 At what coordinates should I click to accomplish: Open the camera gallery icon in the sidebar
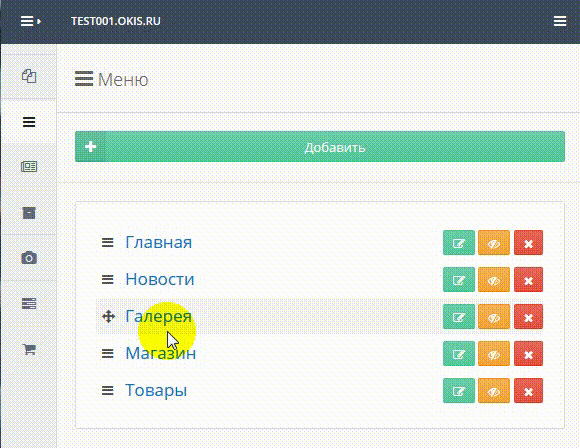pyautogui.click(x=29, y=258)
